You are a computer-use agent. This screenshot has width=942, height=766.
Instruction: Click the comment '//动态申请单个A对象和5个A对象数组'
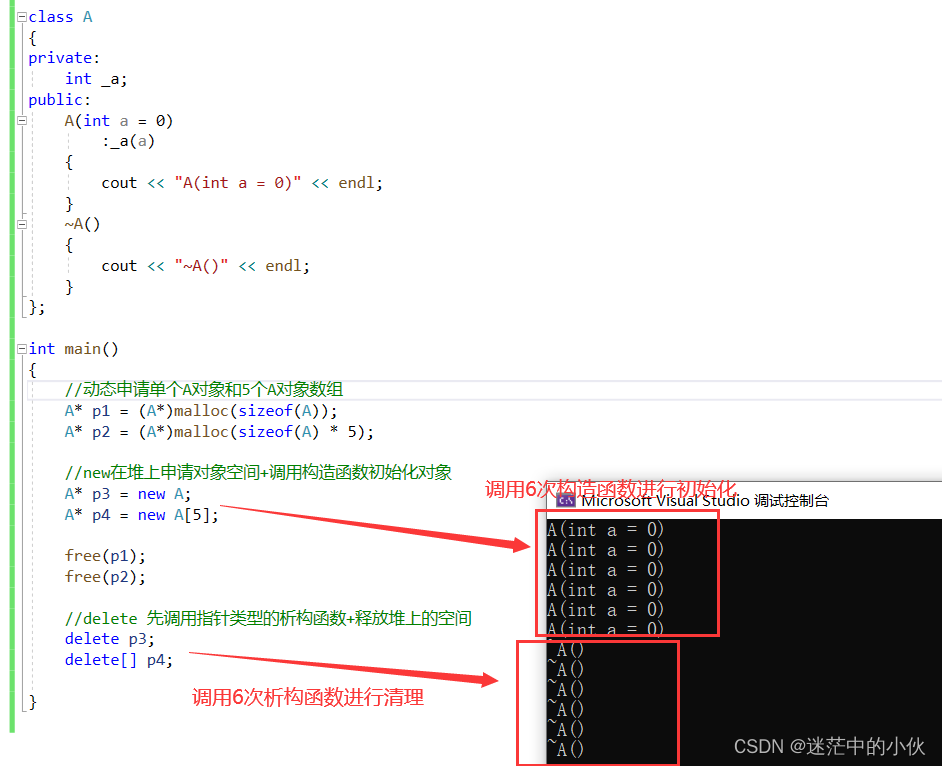204,389
